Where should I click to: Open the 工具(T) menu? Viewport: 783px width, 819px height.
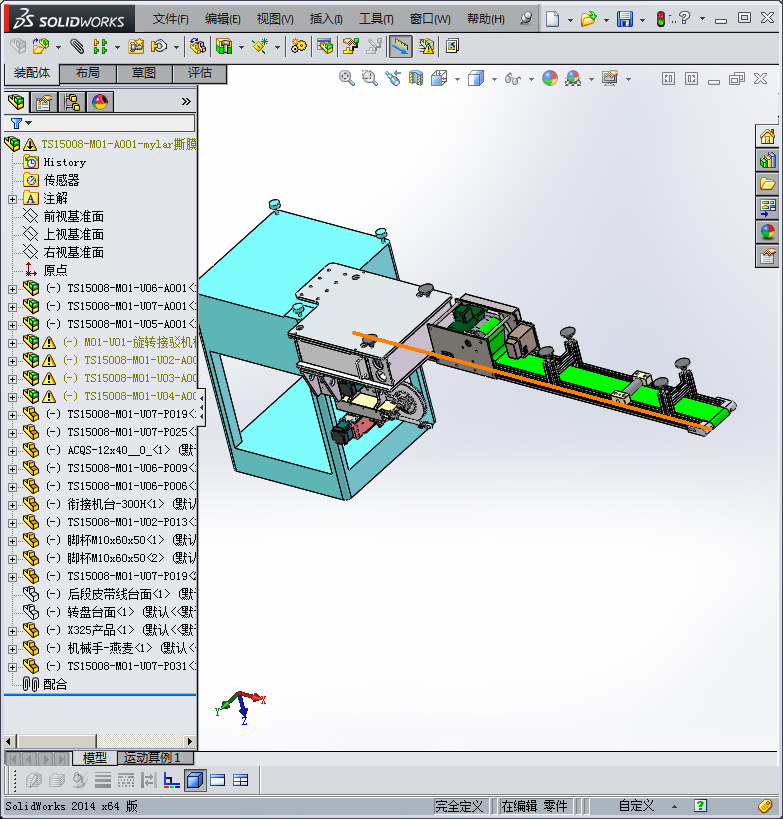[376, 19]
